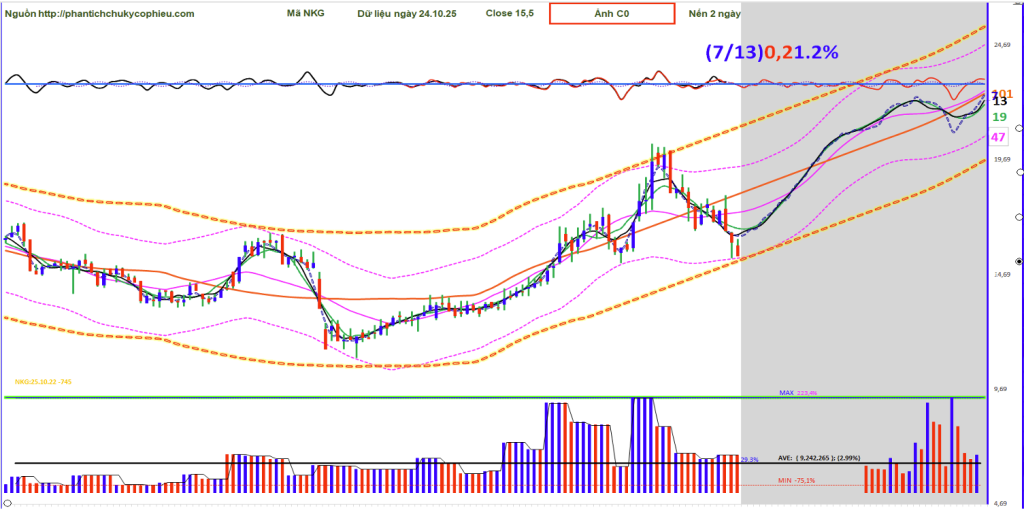
Task: Click the black 13 indicator value
Action: tap(998, 101)
